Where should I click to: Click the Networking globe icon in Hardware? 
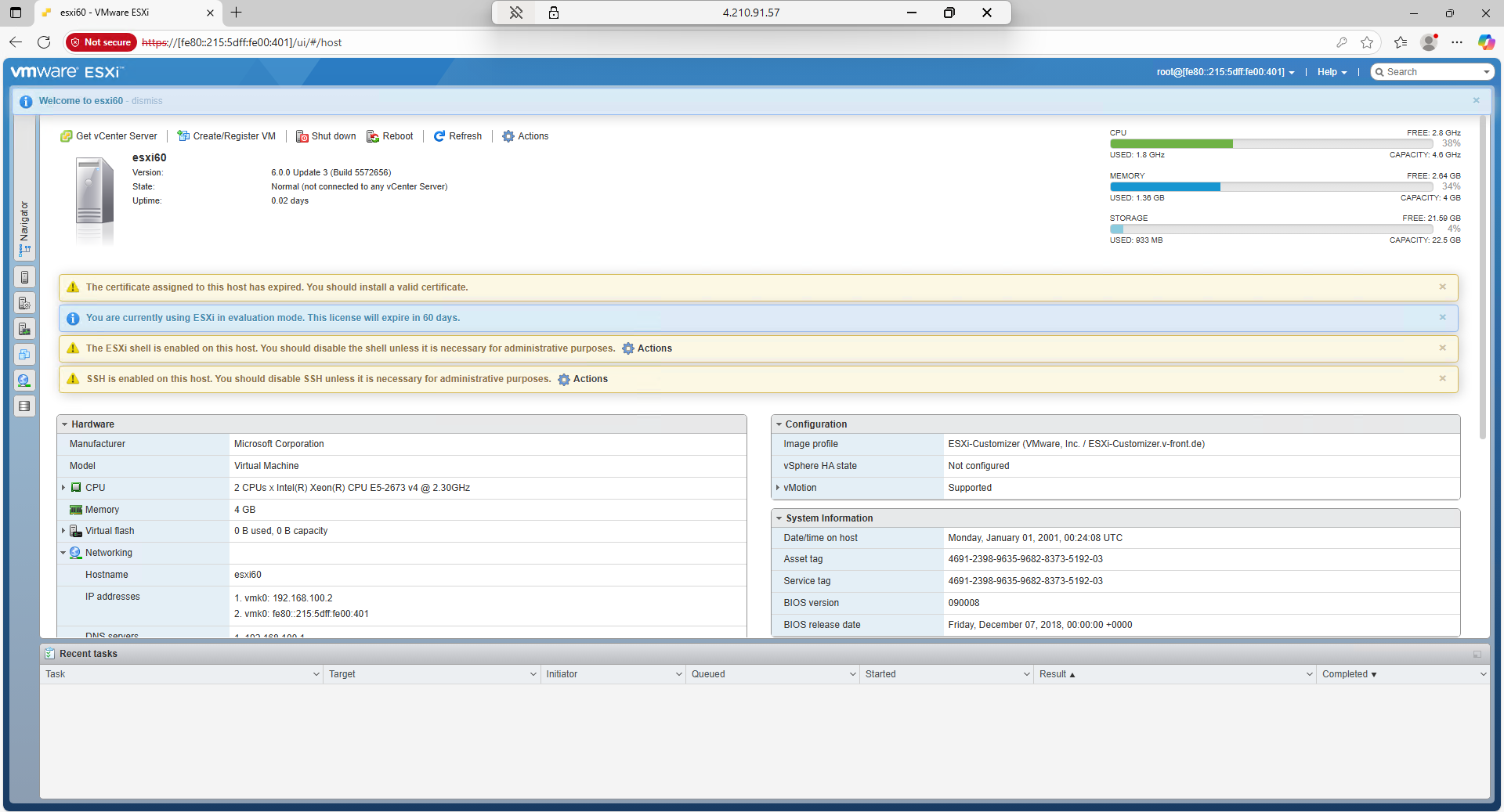[76, 553]
